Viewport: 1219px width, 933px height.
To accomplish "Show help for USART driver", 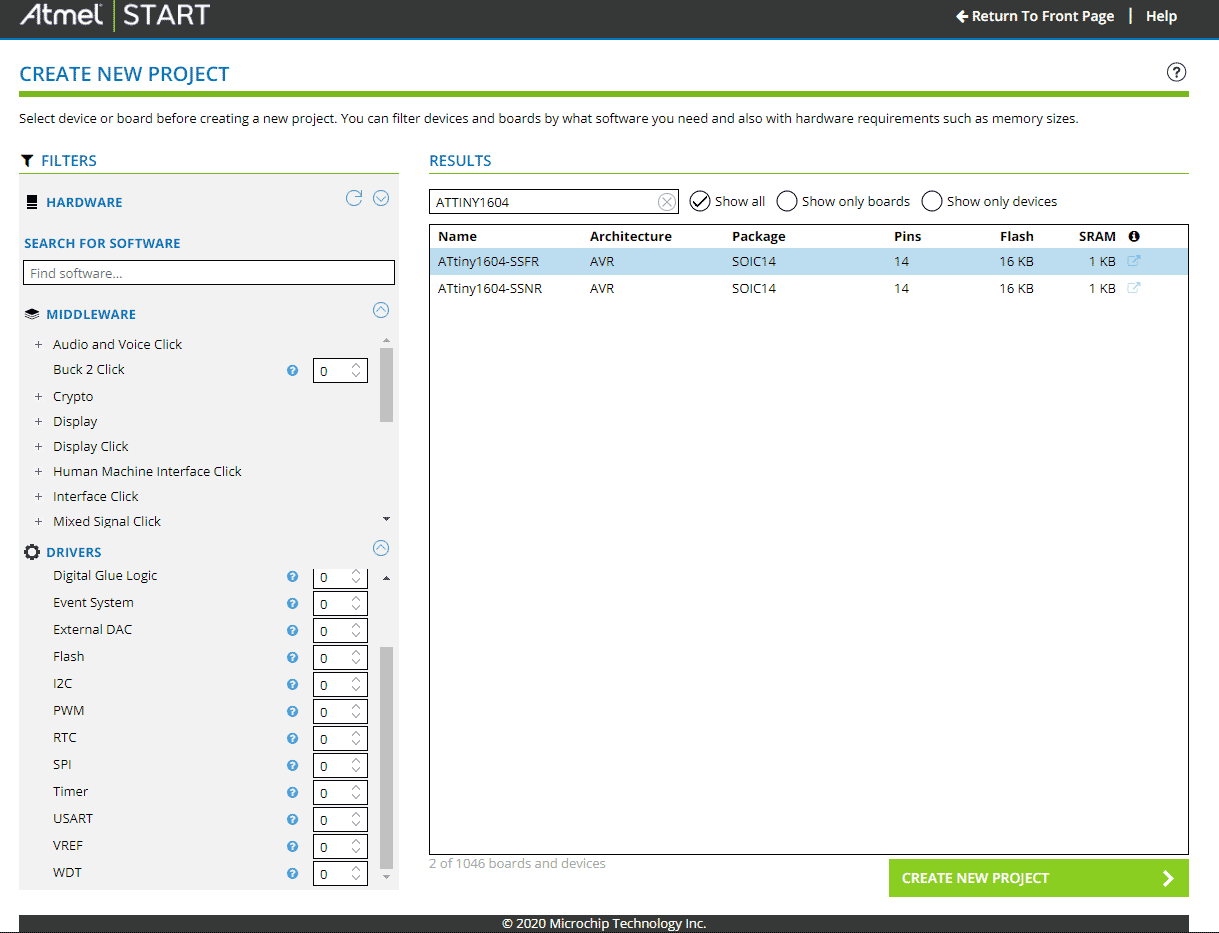I will pos(293,819).
